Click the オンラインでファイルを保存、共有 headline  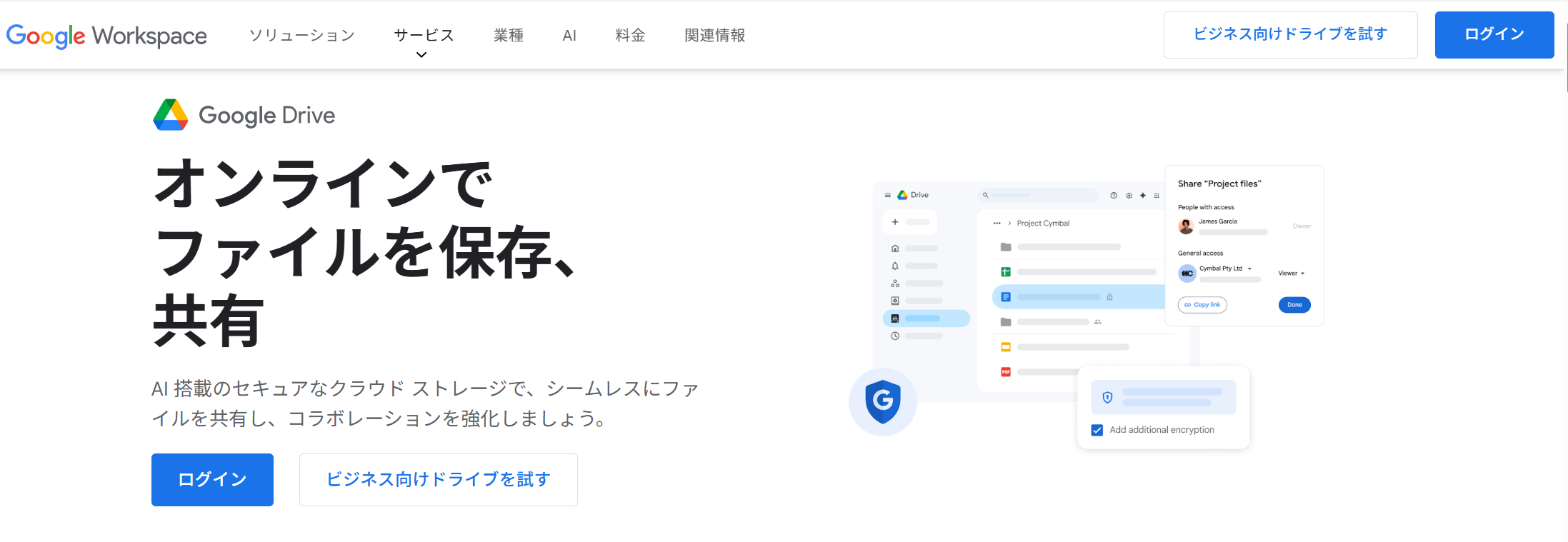click(364, 252)
